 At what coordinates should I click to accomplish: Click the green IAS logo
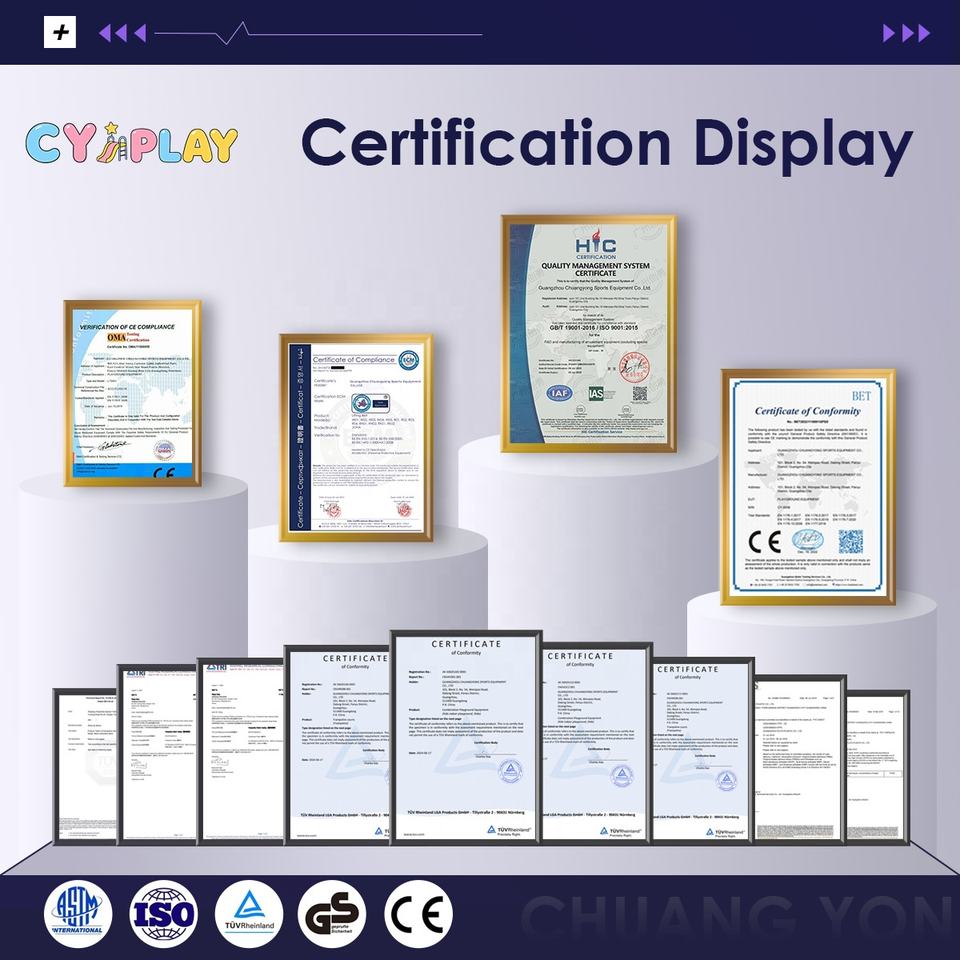pos(596,393)
